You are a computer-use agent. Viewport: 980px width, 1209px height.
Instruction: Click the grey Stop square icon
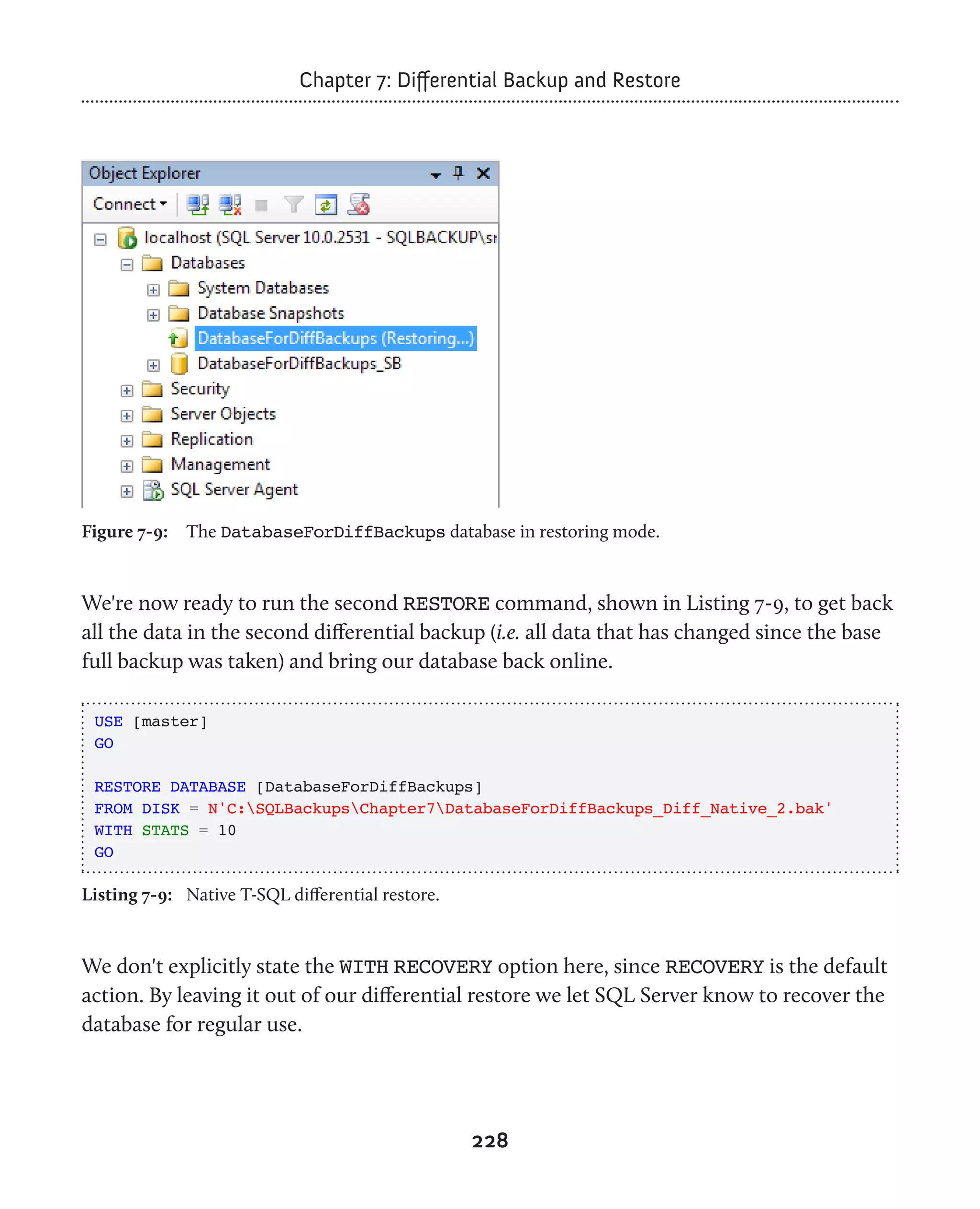click(261, 205)
